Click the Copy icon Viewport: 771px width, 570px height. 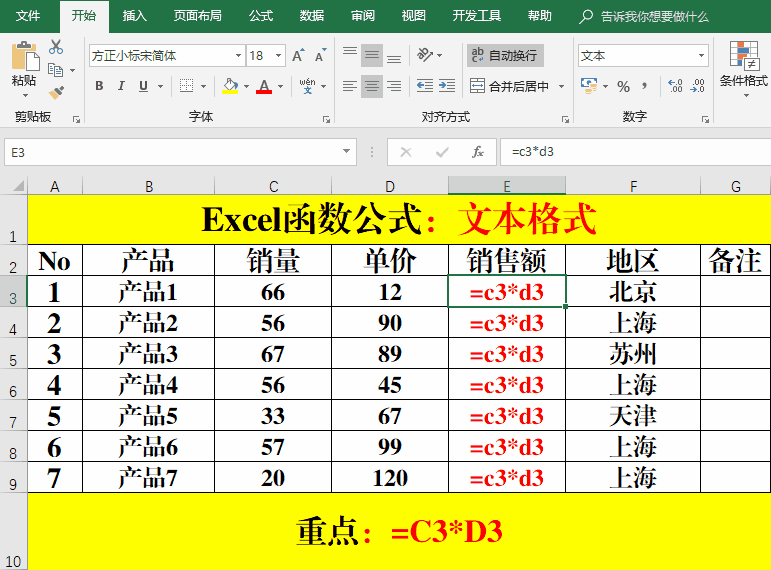point(56,70)
